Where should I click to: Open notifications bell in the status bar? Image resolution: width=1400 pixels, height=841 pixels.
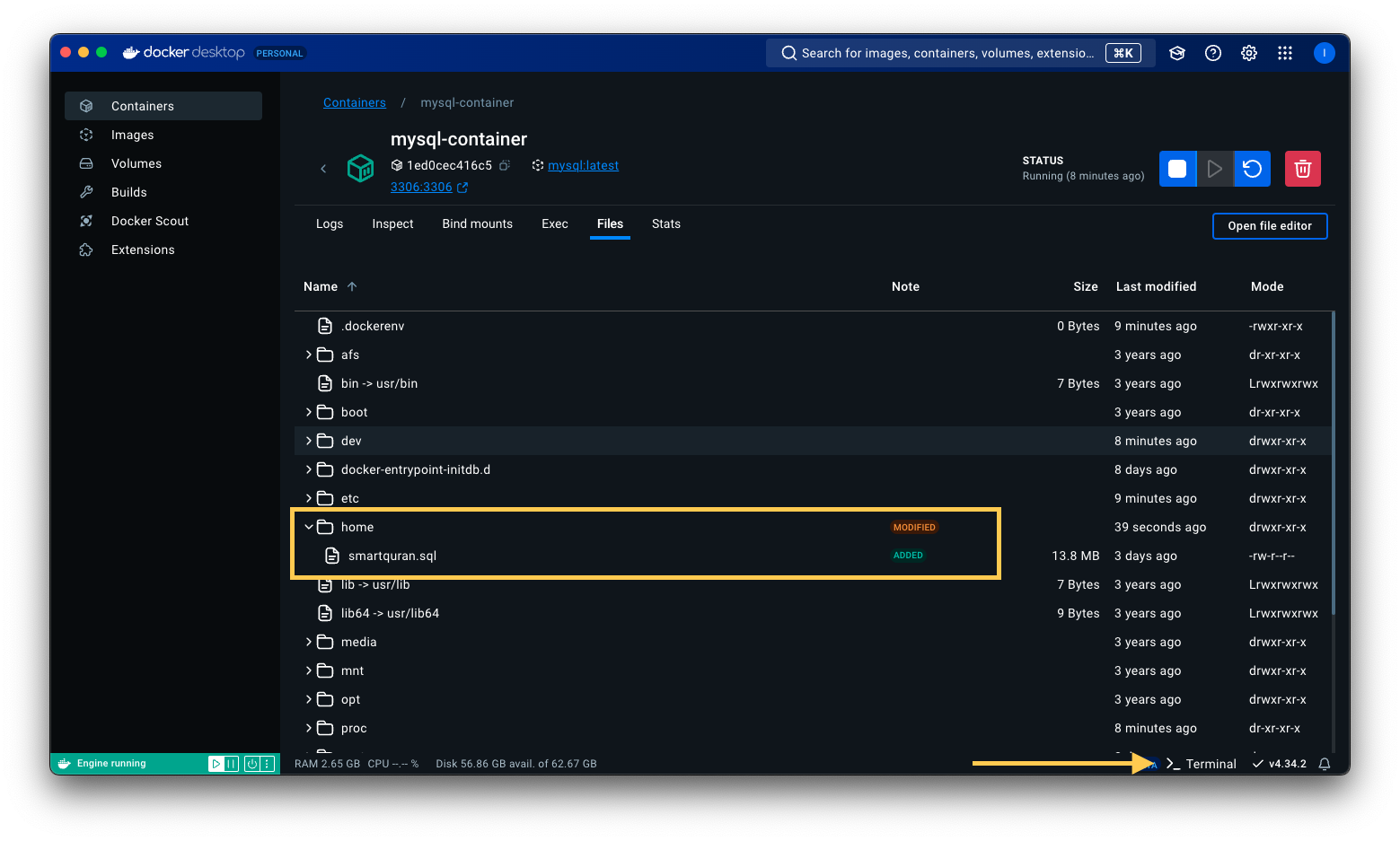[1325, 764]
